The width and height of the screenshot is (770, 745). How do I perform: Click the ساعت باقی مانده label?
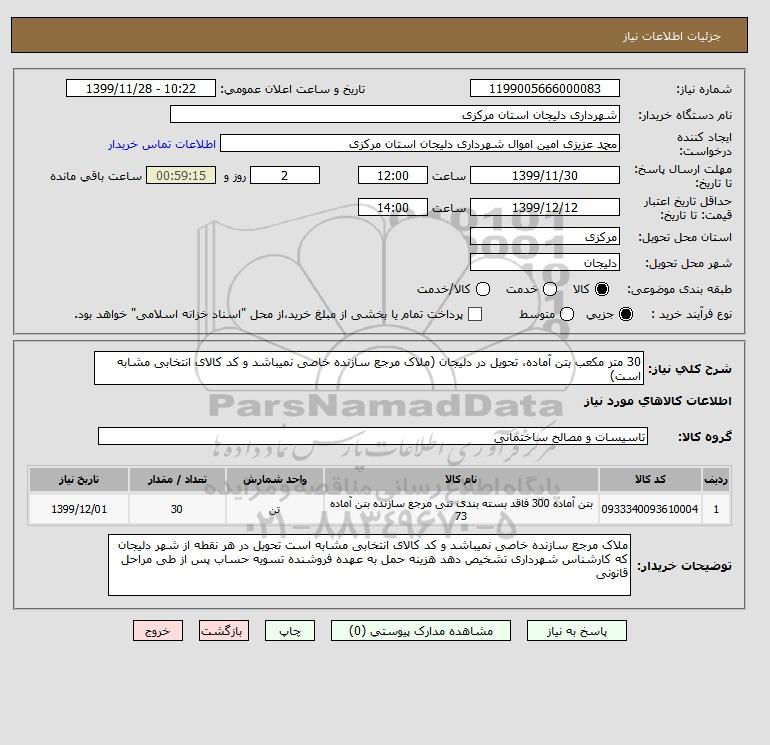click(x=96, y=176)
